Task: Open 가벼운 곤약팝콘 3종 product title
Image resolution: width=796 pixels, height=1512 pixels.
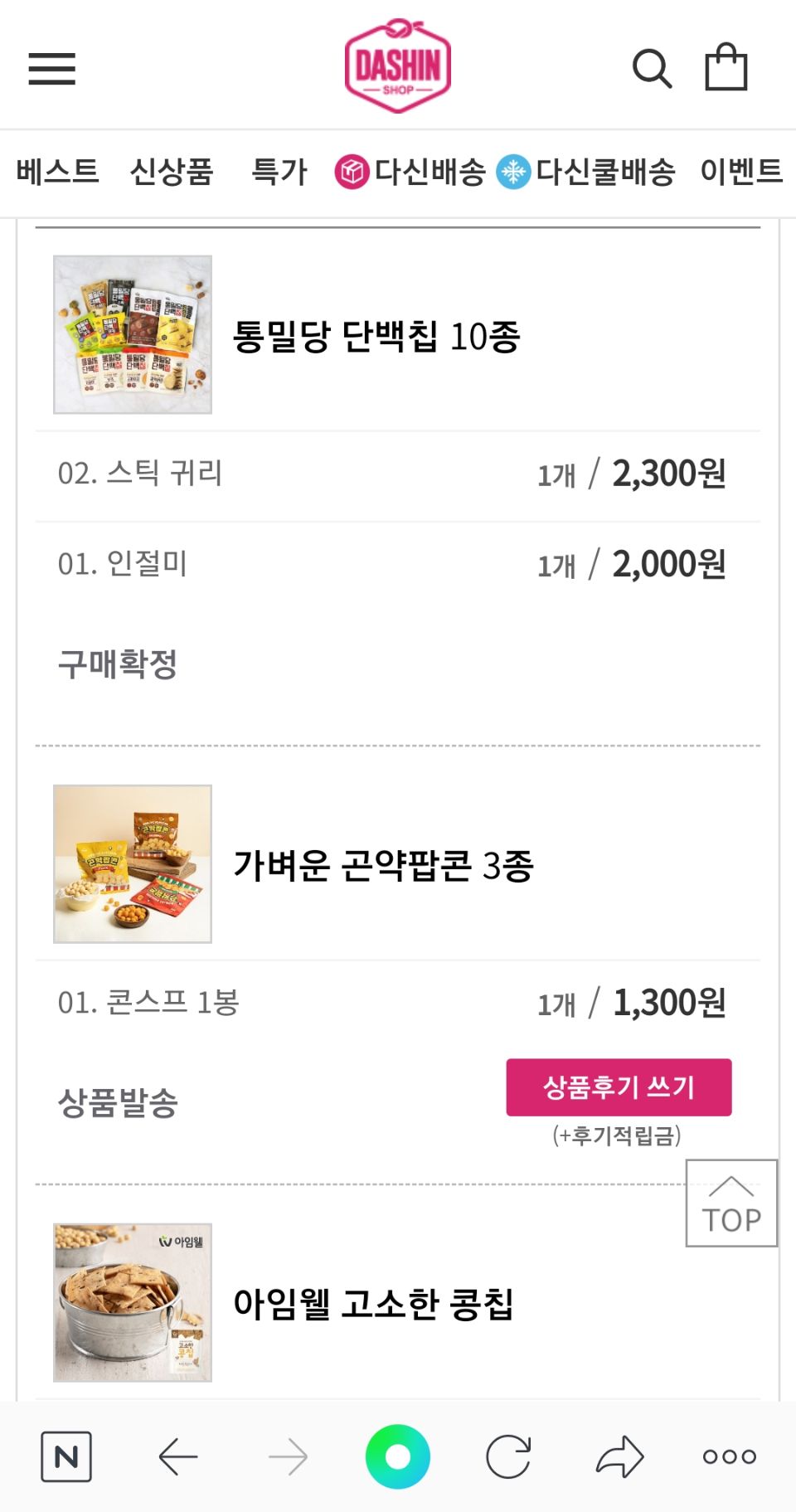Action: [x=383, y=866]
